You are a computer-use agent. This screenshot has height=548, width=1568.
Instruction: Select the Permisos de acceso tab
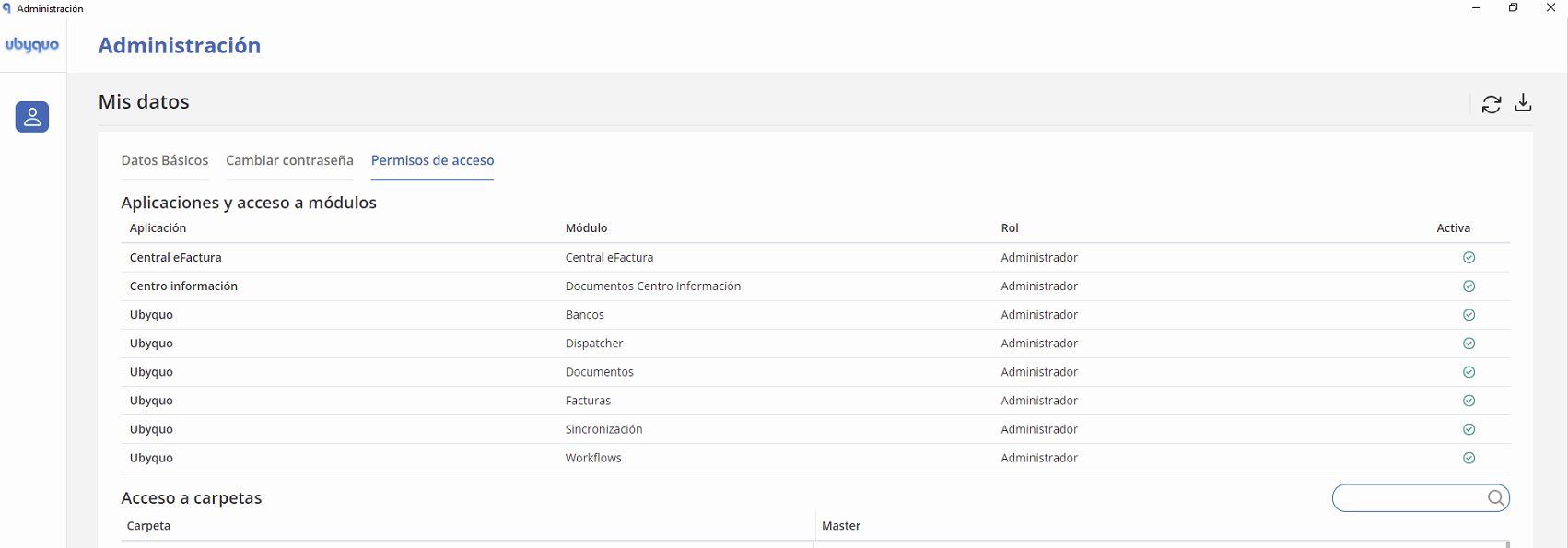click(432, 160)
